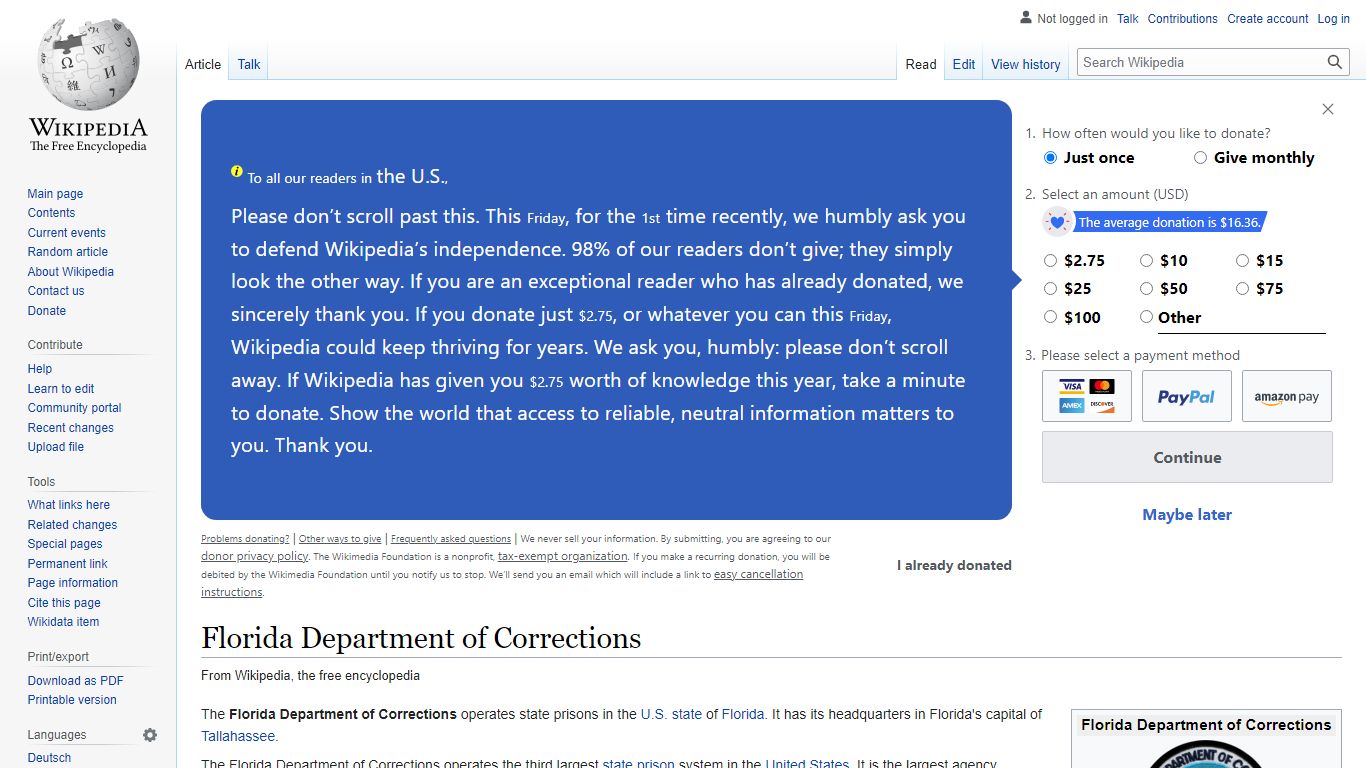This screenshot has width=1366, height=768.
Task: Click the heart icon beside average donation
Action: 1057,222
